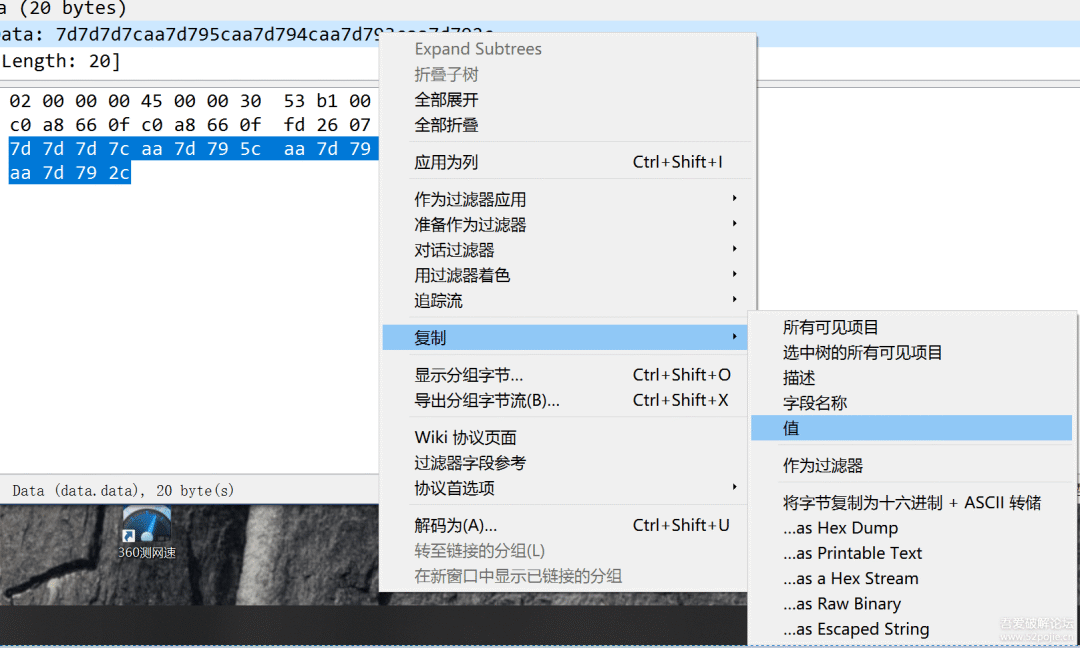Click the 360测网速 desktop shortcut icon
The width and height of the screenshot is (1080, 648).
[147, 532]
